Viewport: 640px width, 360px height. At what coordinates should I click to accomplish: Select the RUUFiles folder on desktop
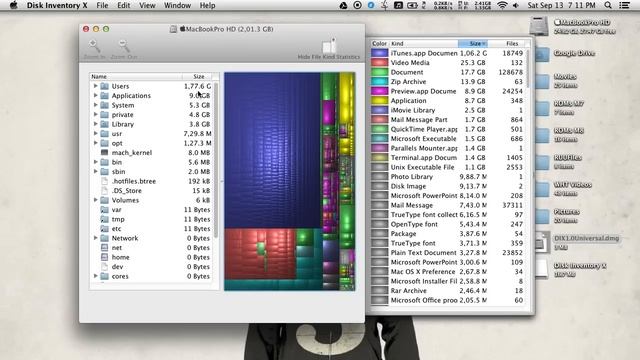[x=542, y=162]
